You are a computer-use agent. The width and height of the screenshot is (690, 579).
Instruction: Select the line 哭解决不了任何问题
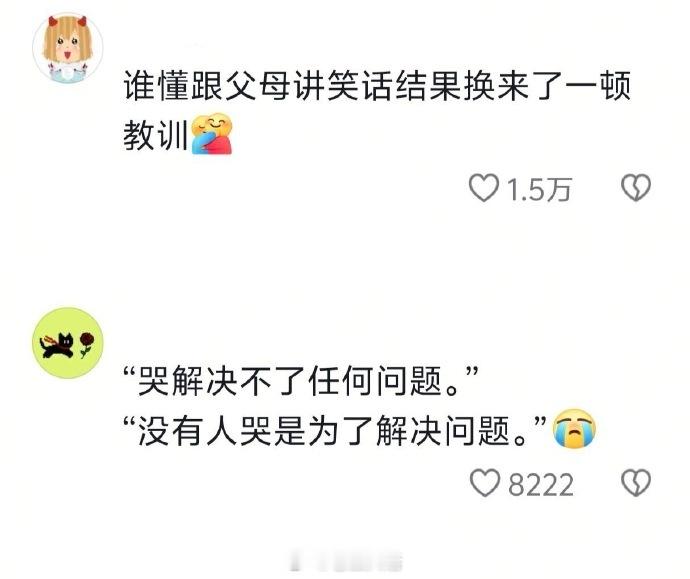click(x=301, y=381)
